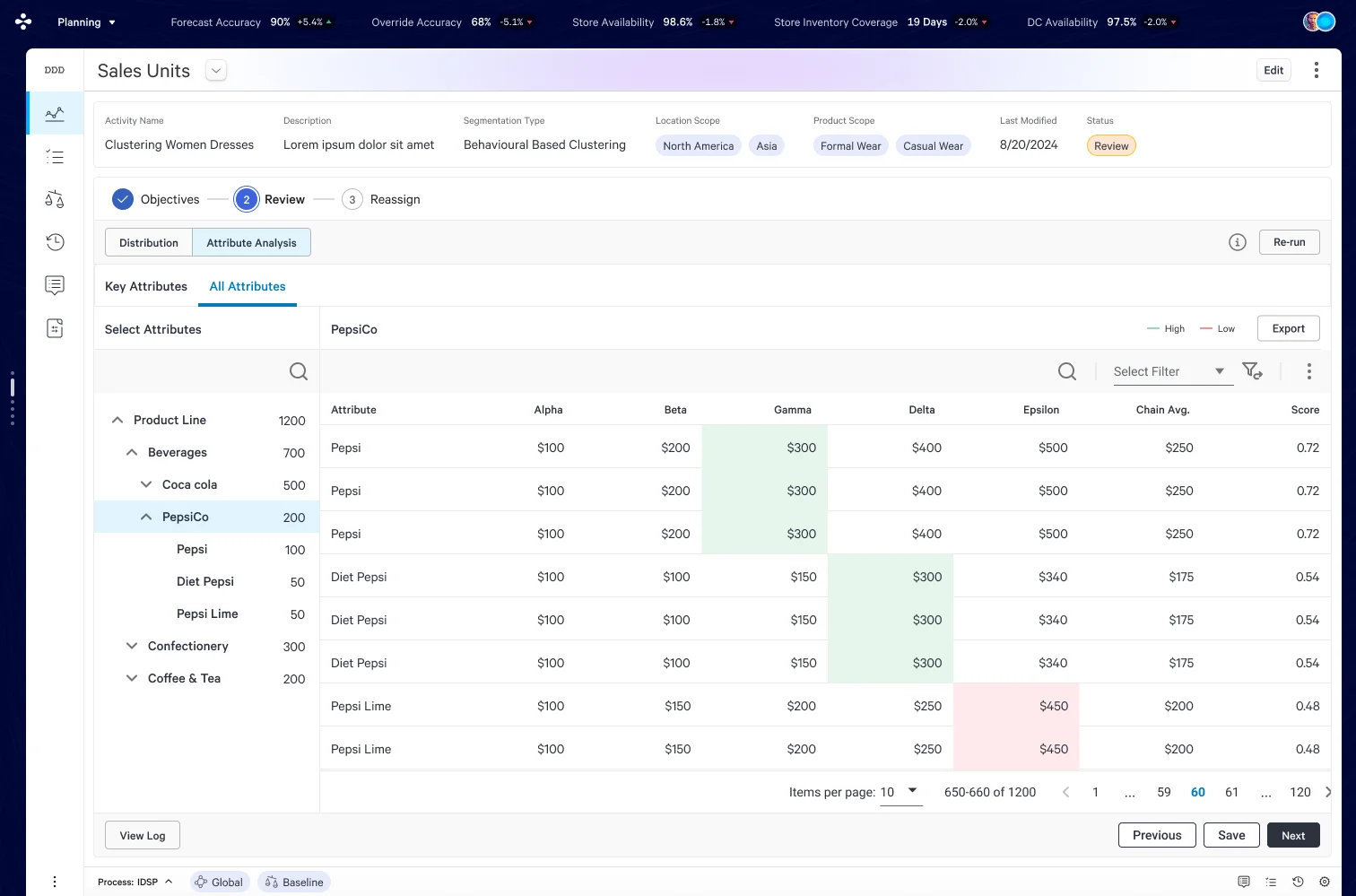Expand the Coca cola tree node
Image resolution: width=1356 pixels, height=896 pixels.
click(x=146, y=484)
